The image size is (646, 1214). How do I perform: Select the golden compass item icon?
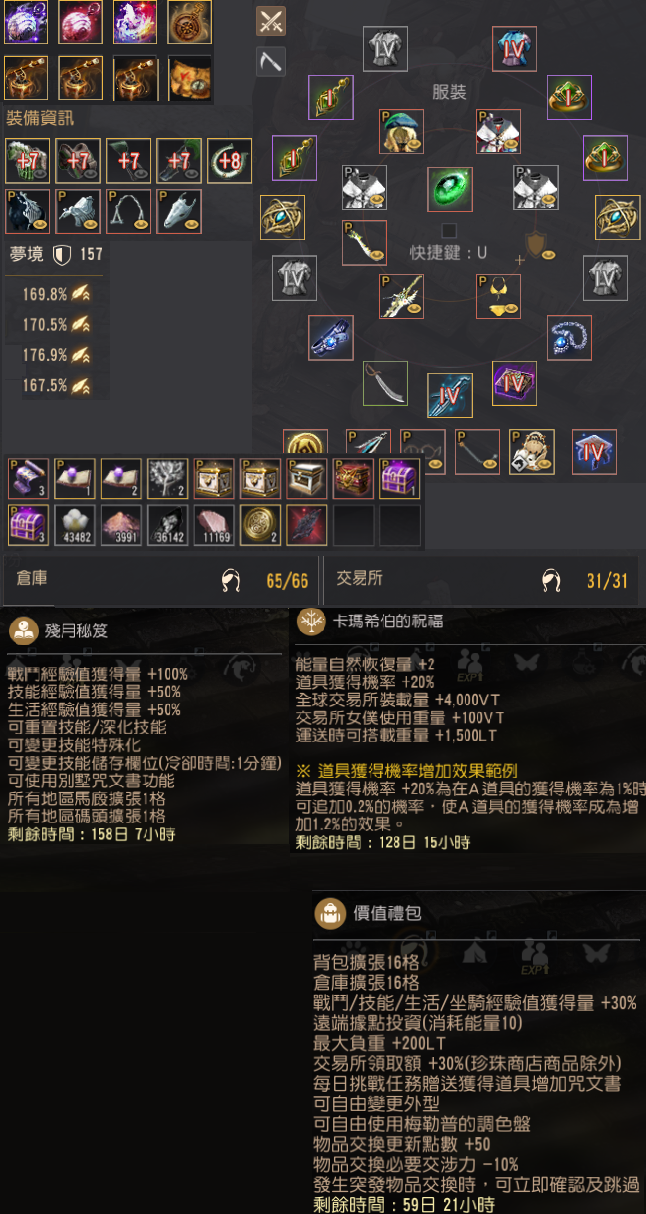point(190,22)
